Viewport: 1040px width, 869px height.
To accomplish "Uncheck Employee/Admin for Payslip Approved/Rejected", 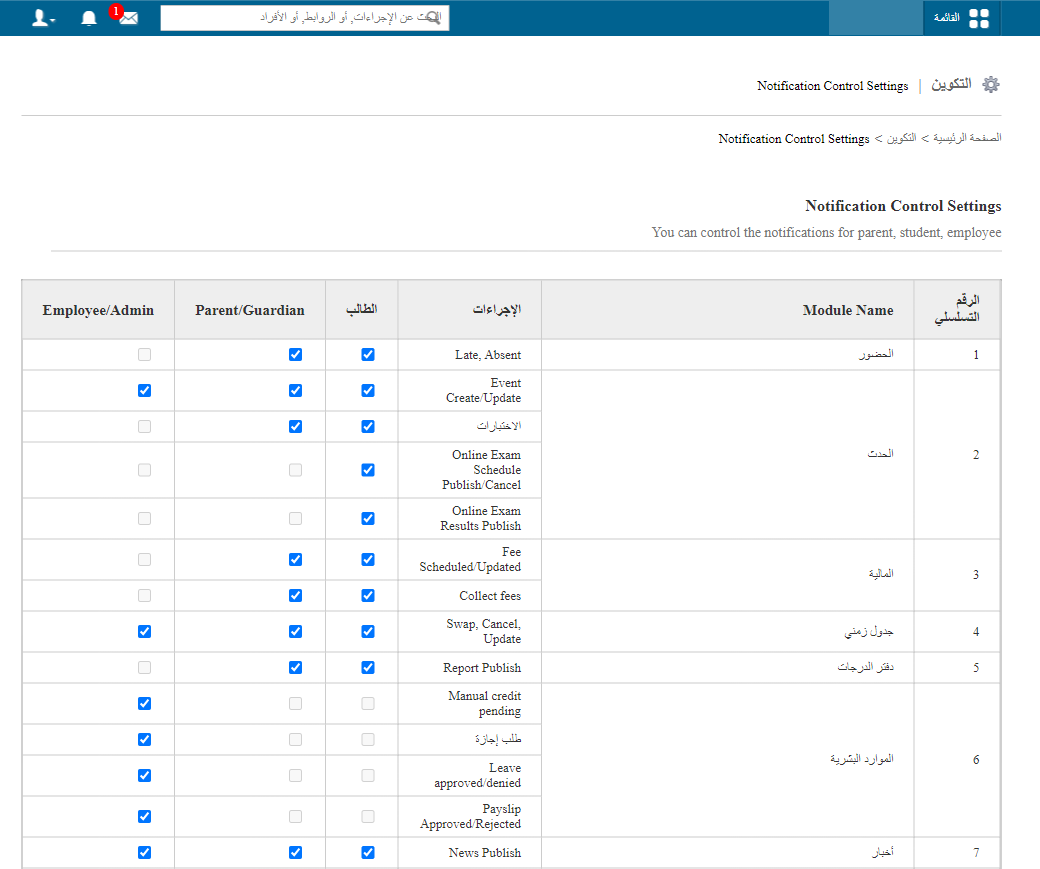I will [x=144, y=816].
